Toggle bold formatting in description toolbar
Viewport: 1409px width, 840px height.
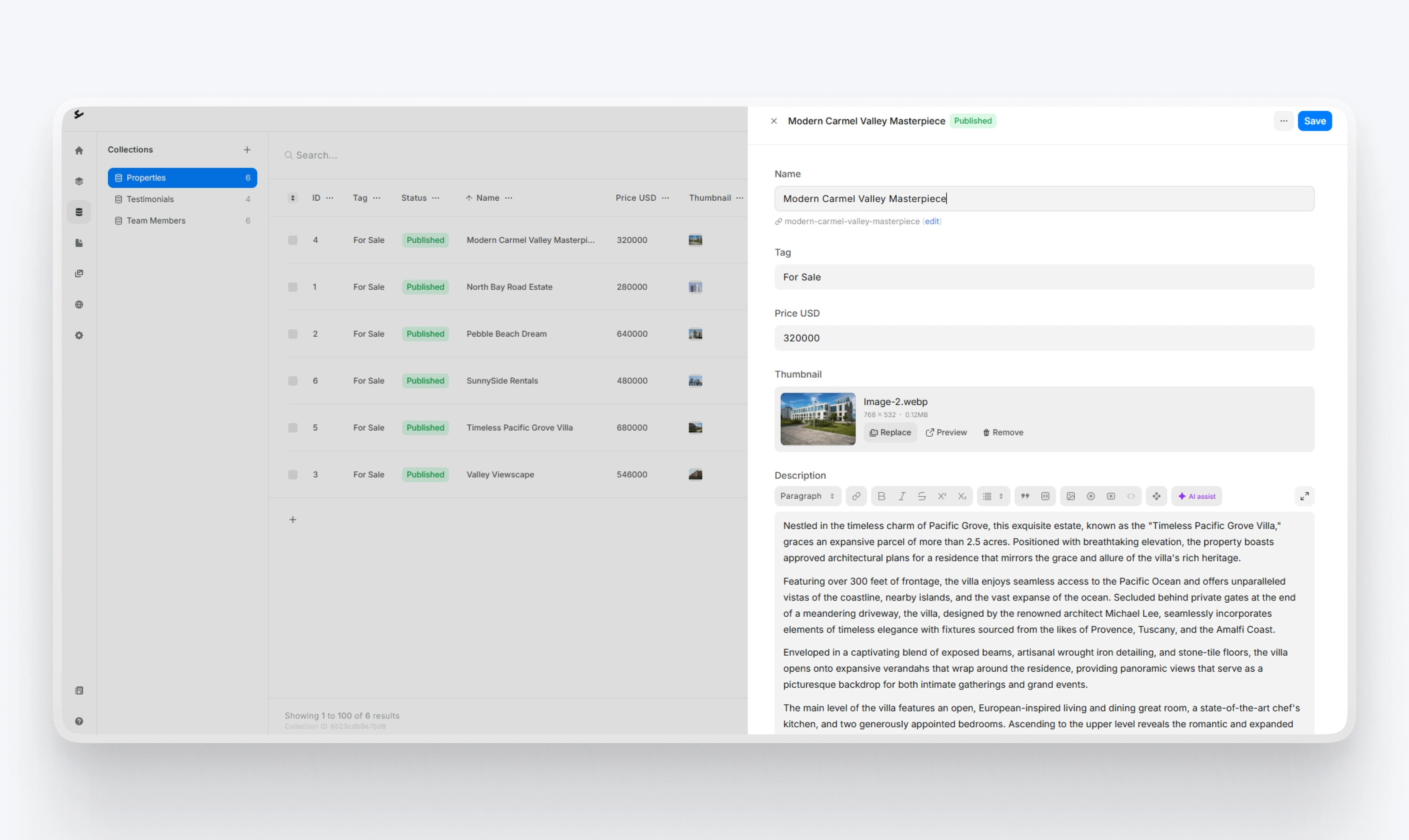click(x=882, y=497)
